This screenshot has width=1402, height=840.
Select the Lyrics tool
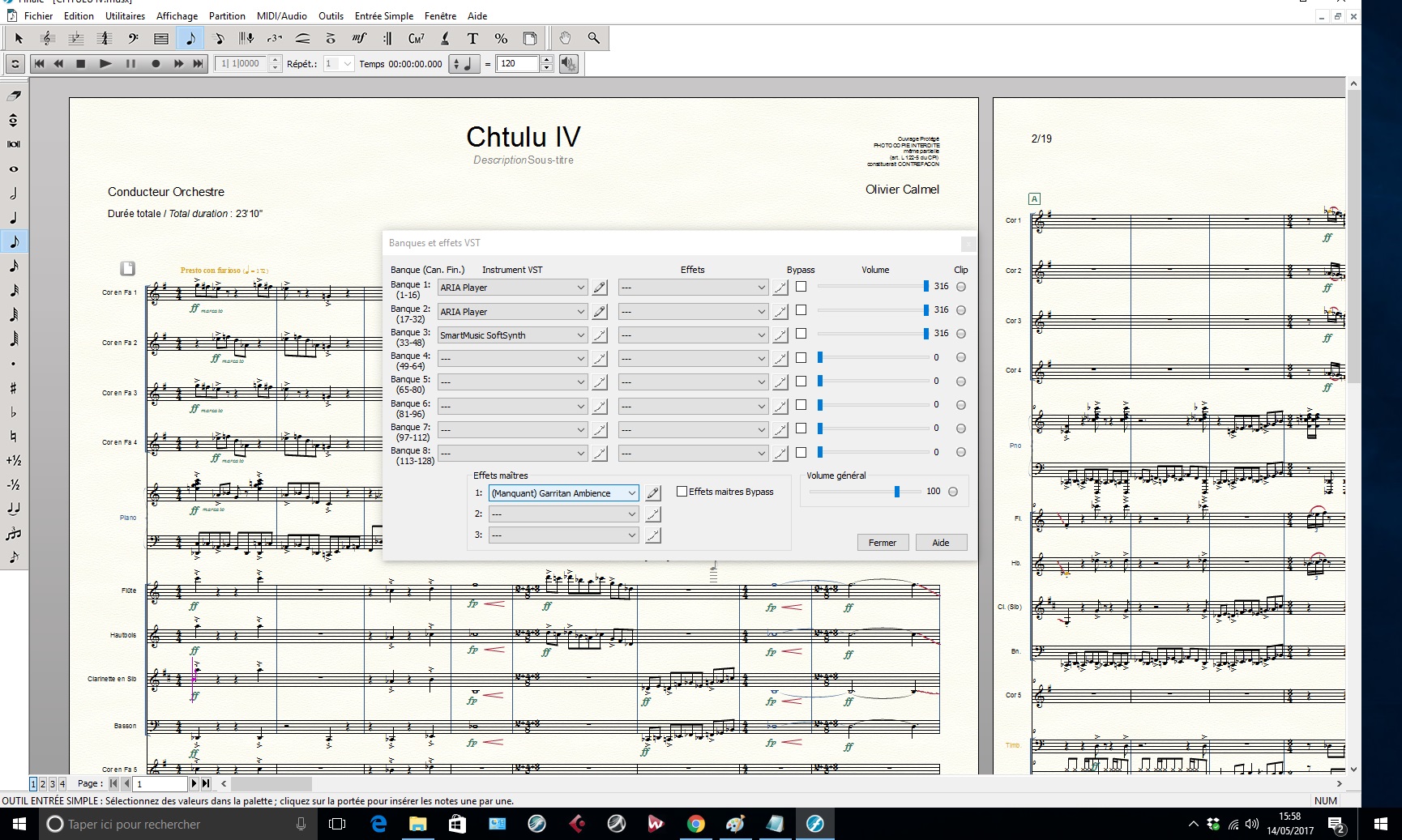[445, 38]
